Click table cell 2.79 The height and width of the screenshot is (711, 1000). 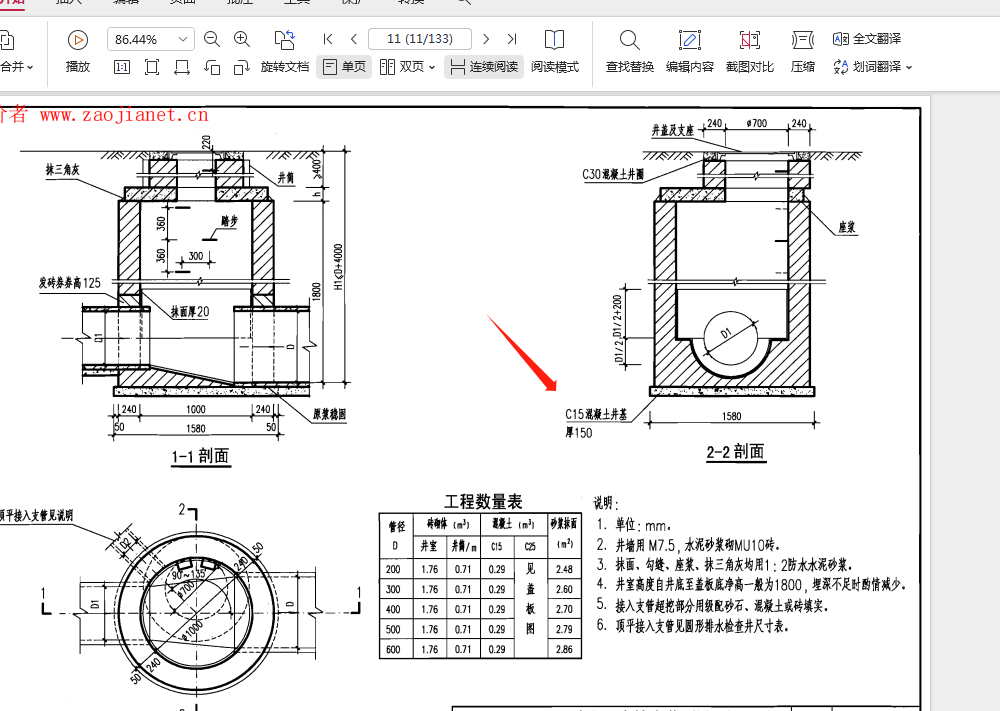[x=564, y=629]
